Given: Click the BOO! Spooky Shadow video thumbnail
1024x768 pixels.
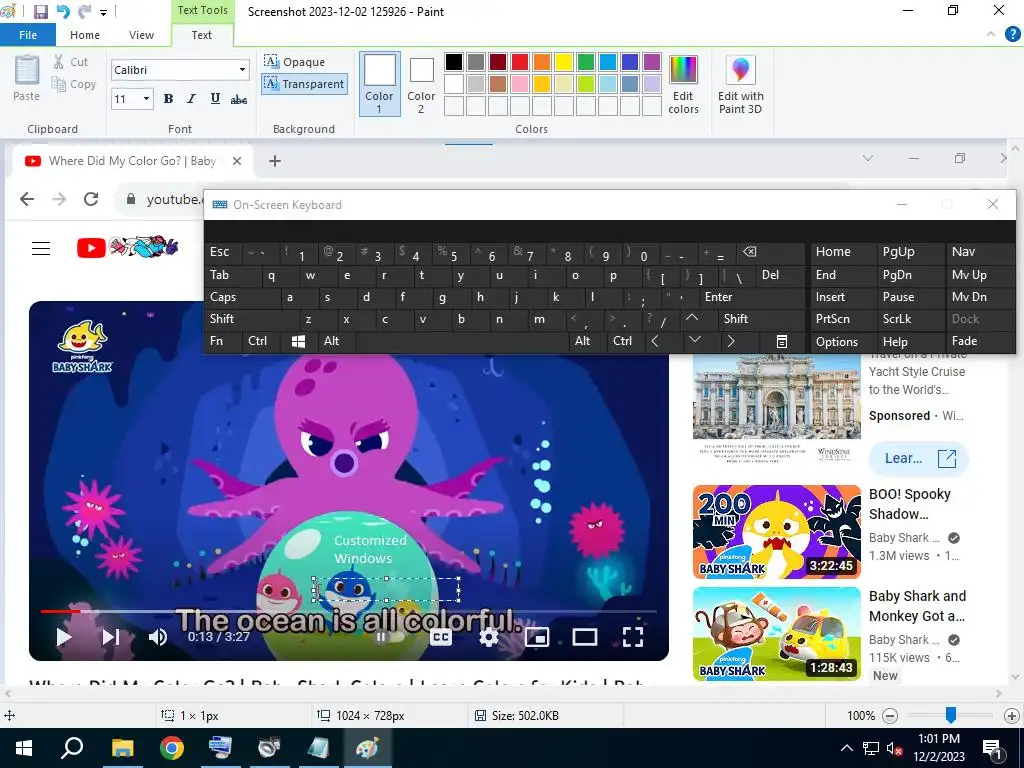Looking at the screenshot, I should tap(776, 532).
